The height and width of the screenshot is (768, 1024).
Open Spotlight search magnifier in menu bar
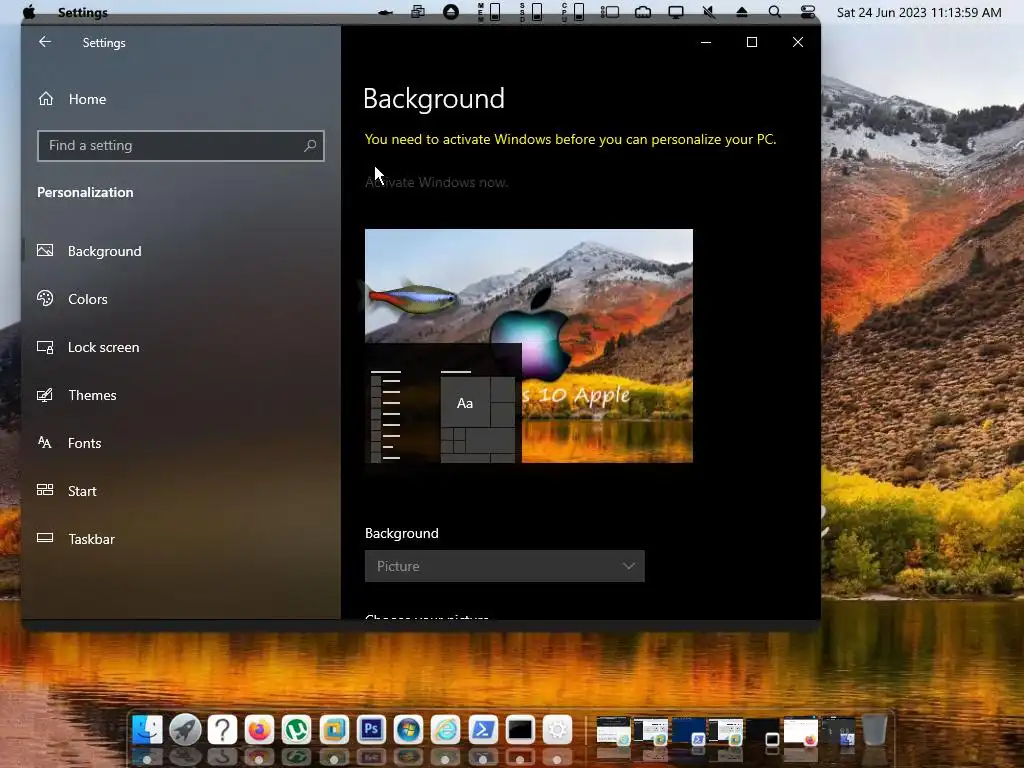[x=775, y=12]
